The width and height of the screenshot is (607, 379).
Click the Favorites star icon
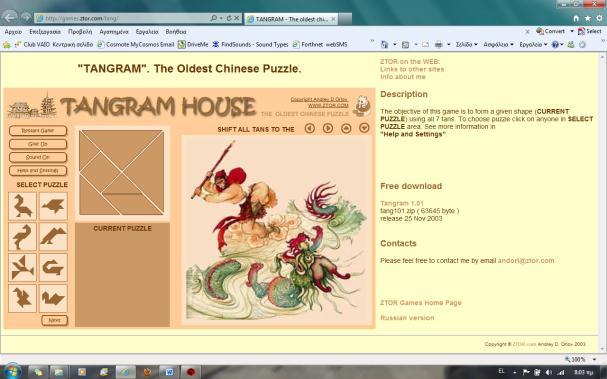pyautogui.click(x=588, y=18)
